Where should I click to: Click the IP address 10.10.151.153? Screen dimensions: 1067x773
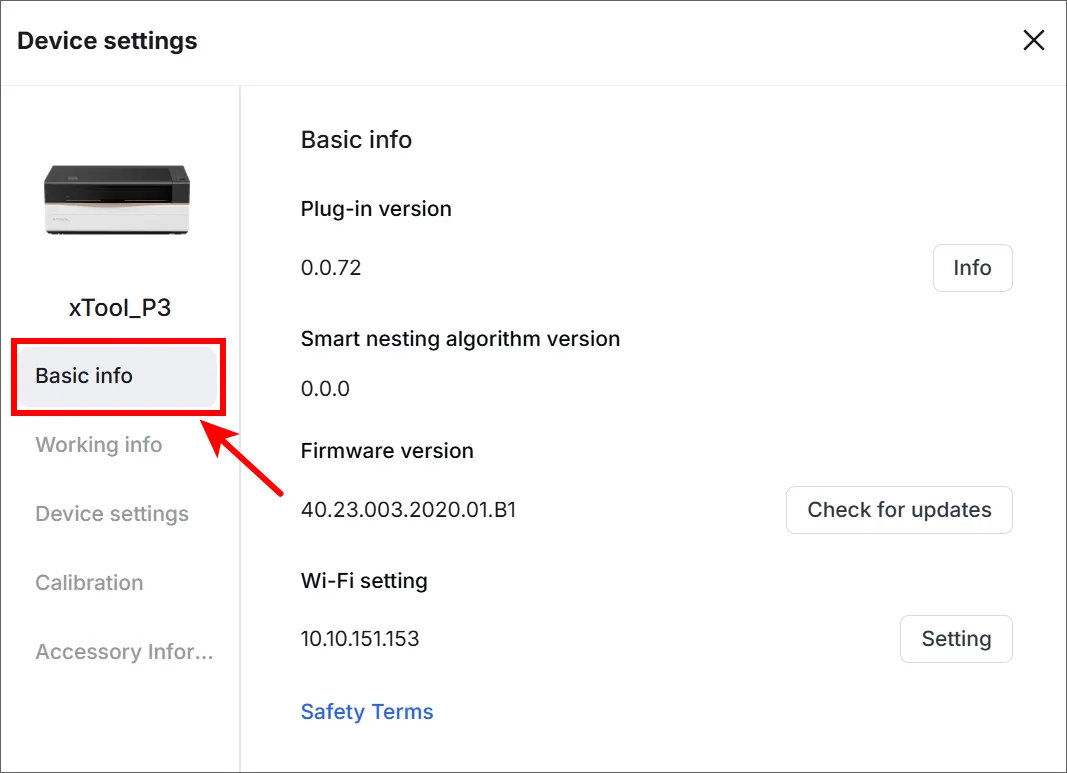click(x=360, y=639)
